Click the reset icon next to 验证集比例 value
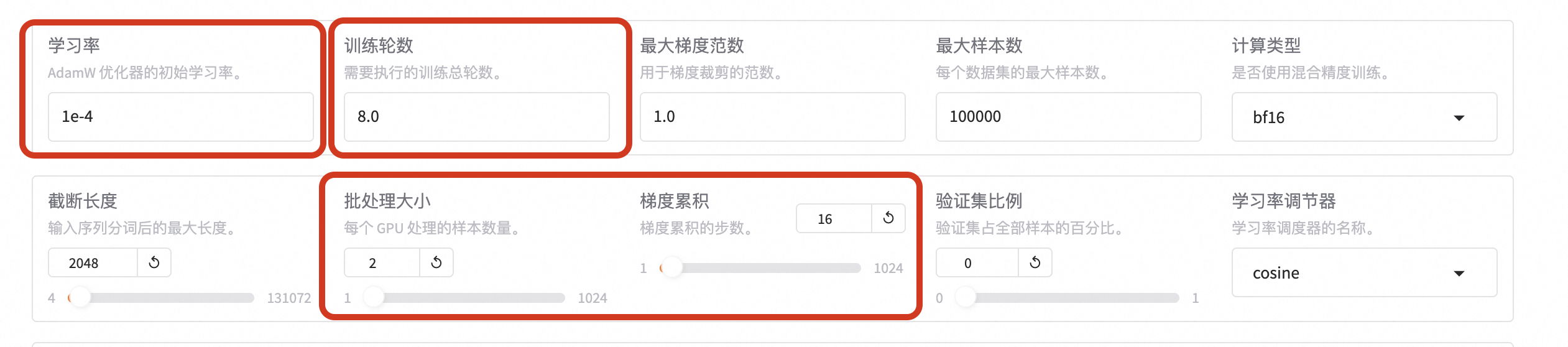 click(x=1035, y=262)
